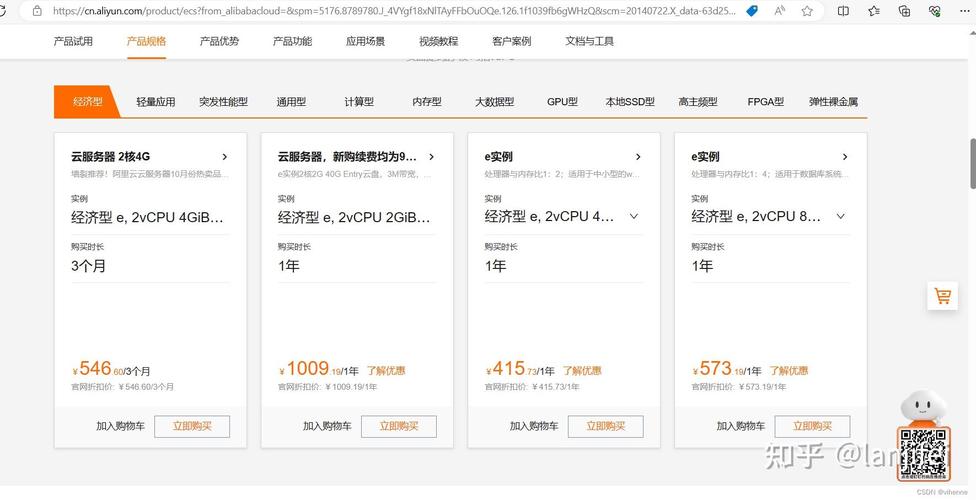Click the QR code thumbnail

point(924,454)
